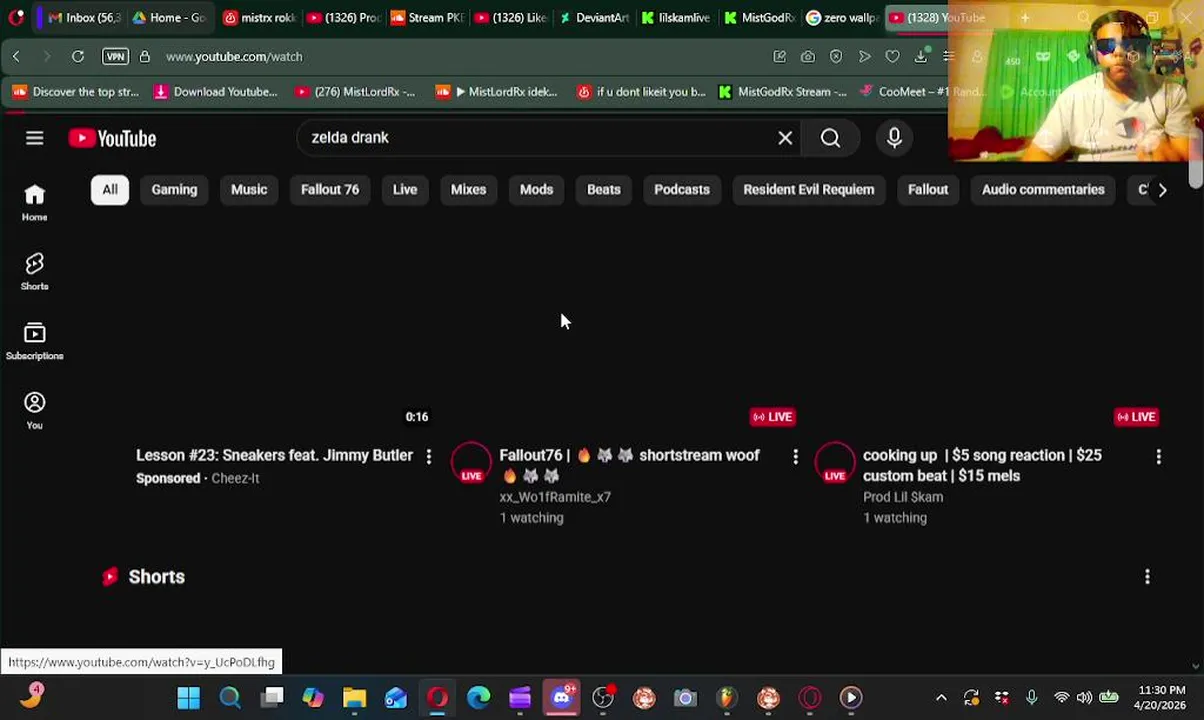
Task: Select the Podcasts filter chip
Action: [682, 190]
